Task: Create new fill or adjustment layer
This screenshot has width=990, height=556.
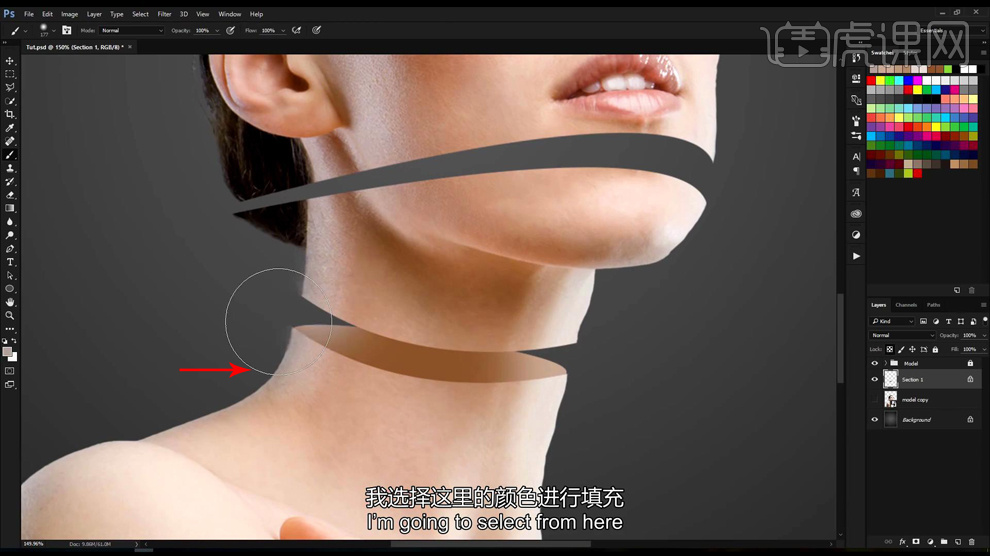Action: [930, 542]
